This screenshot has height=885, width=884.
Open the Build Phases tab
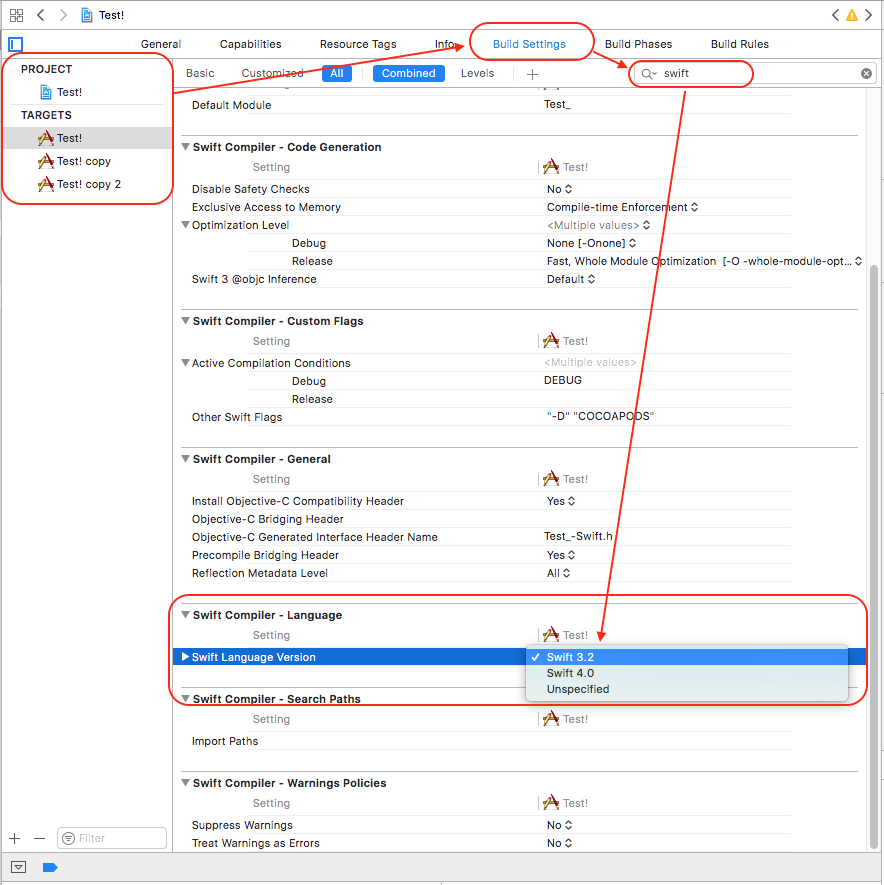638,44
